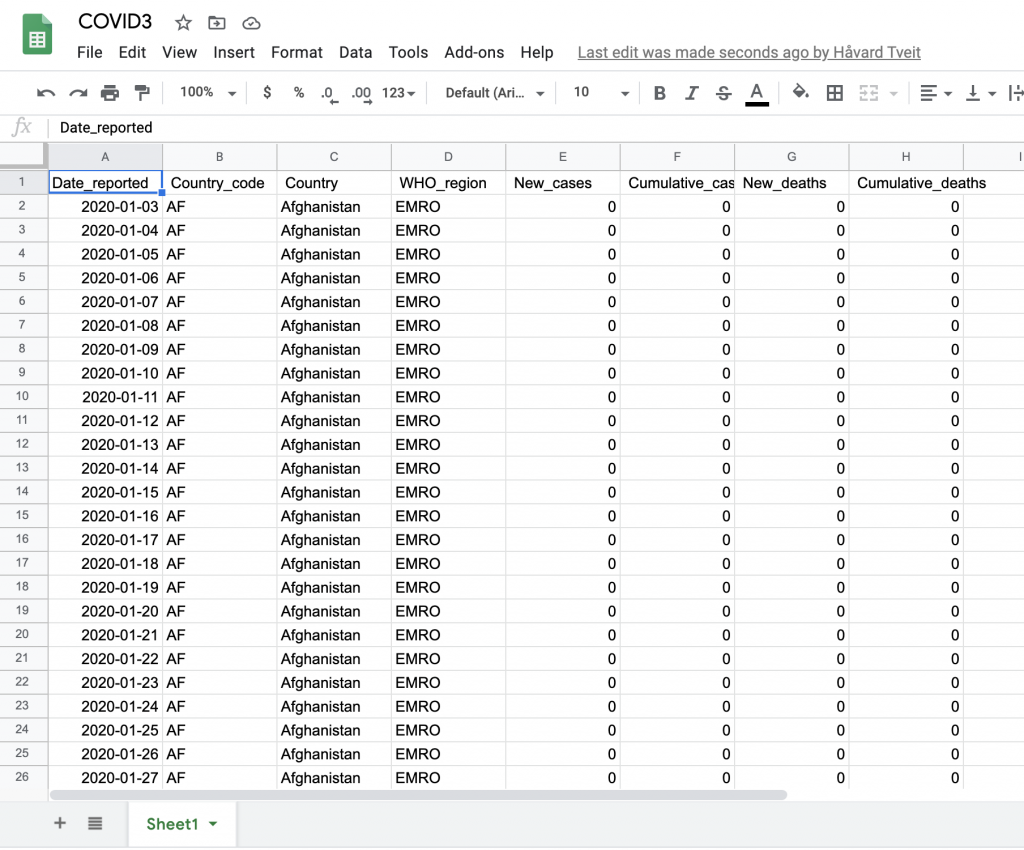Select column A header
The height and width of the screenshot is (850, 1024).
tap(105, 157)
